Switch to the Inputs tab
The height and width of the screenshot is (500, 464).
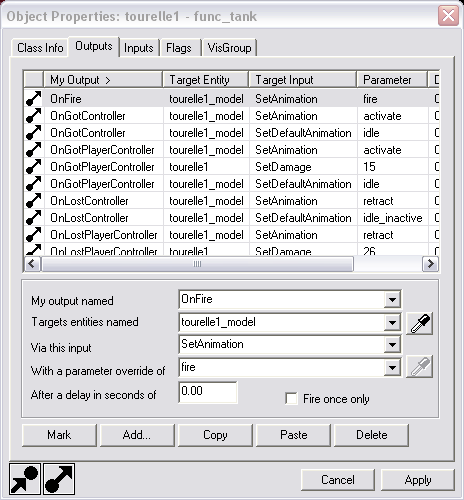tap(139, 48)
